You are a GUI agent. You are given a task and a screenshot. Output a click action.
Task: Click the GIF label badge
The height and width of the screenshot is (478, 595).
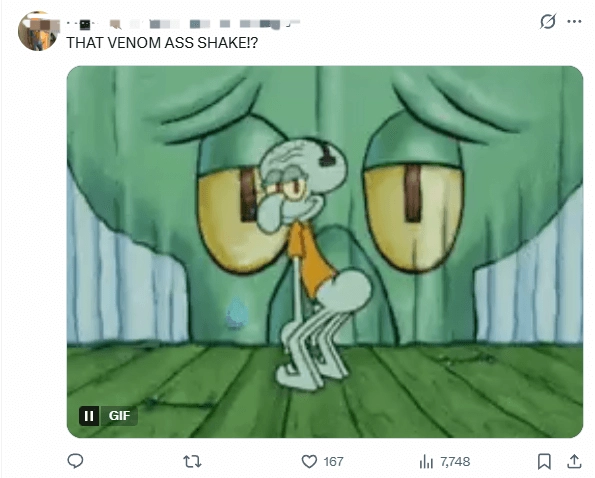(119, 416)
